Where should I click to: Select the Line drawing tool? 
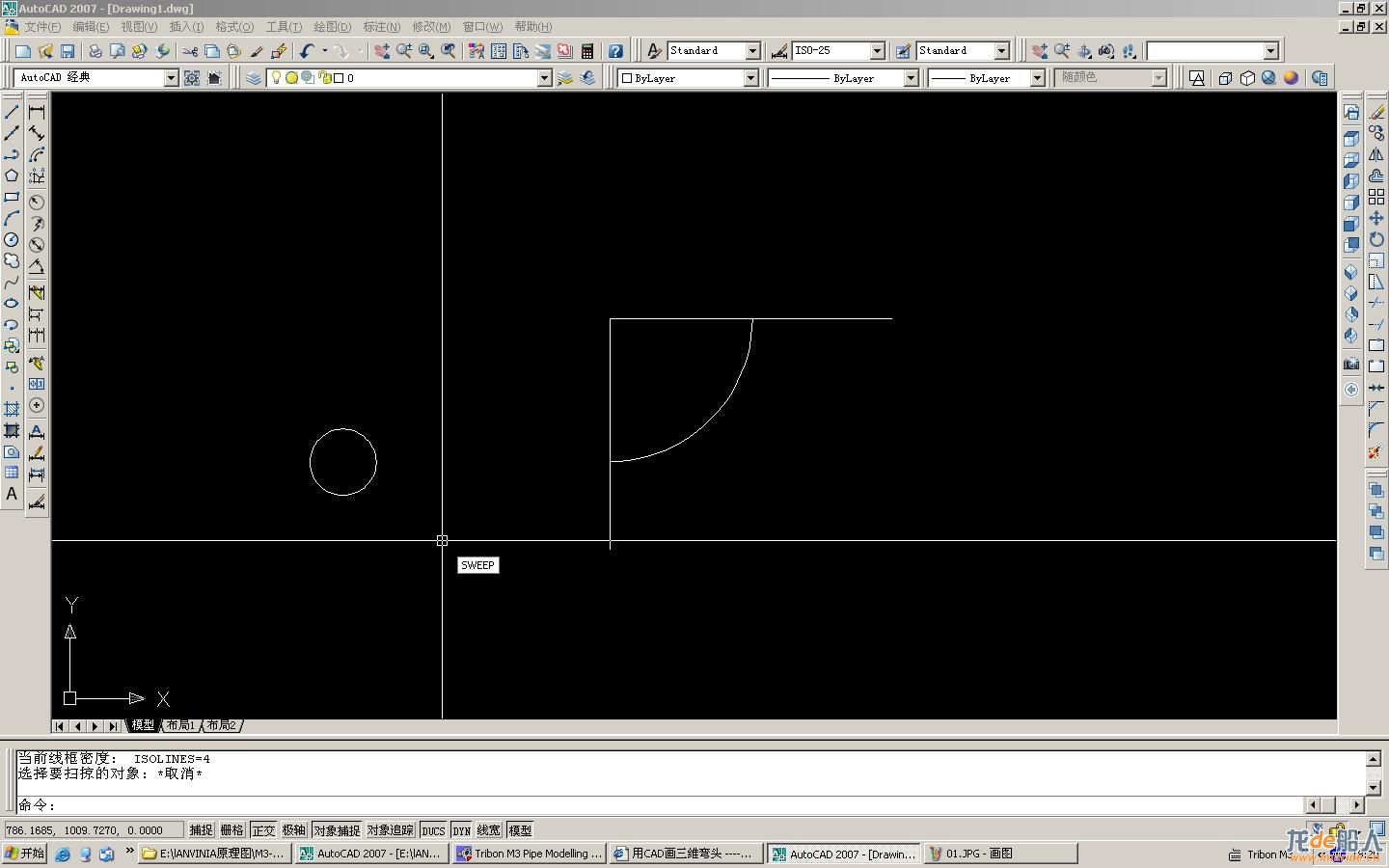click(x=12, y=112)
